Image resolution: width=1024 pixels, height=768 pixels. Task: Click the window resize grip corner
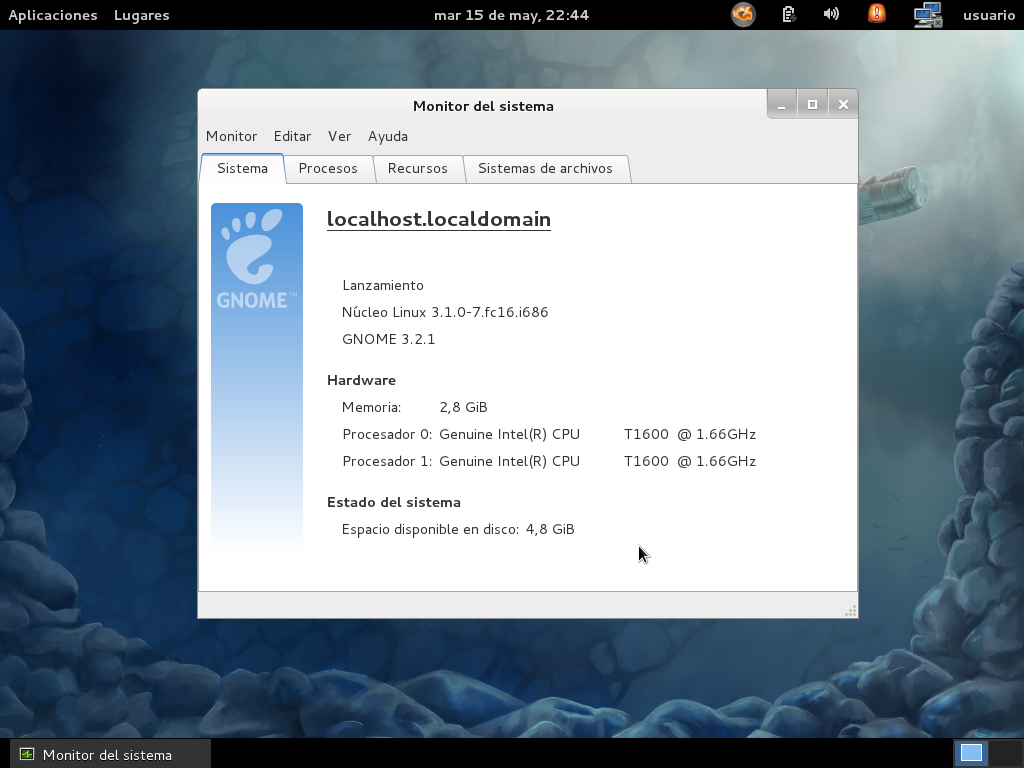point(850,611)
